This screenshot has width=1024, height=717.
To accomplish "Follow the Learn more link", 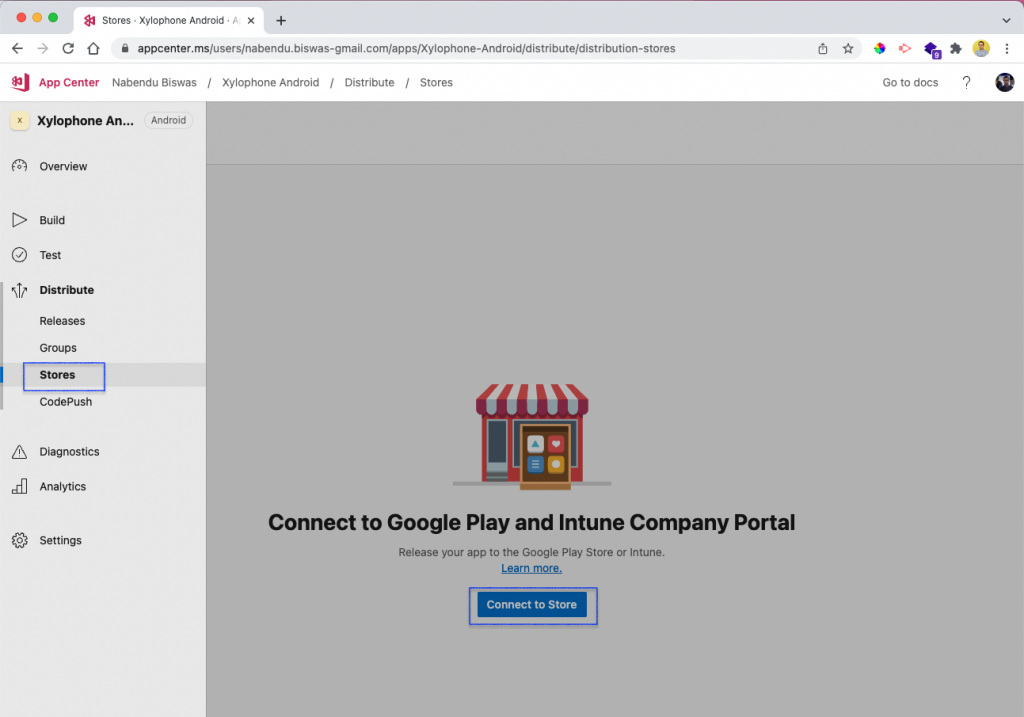I will 532,568.
